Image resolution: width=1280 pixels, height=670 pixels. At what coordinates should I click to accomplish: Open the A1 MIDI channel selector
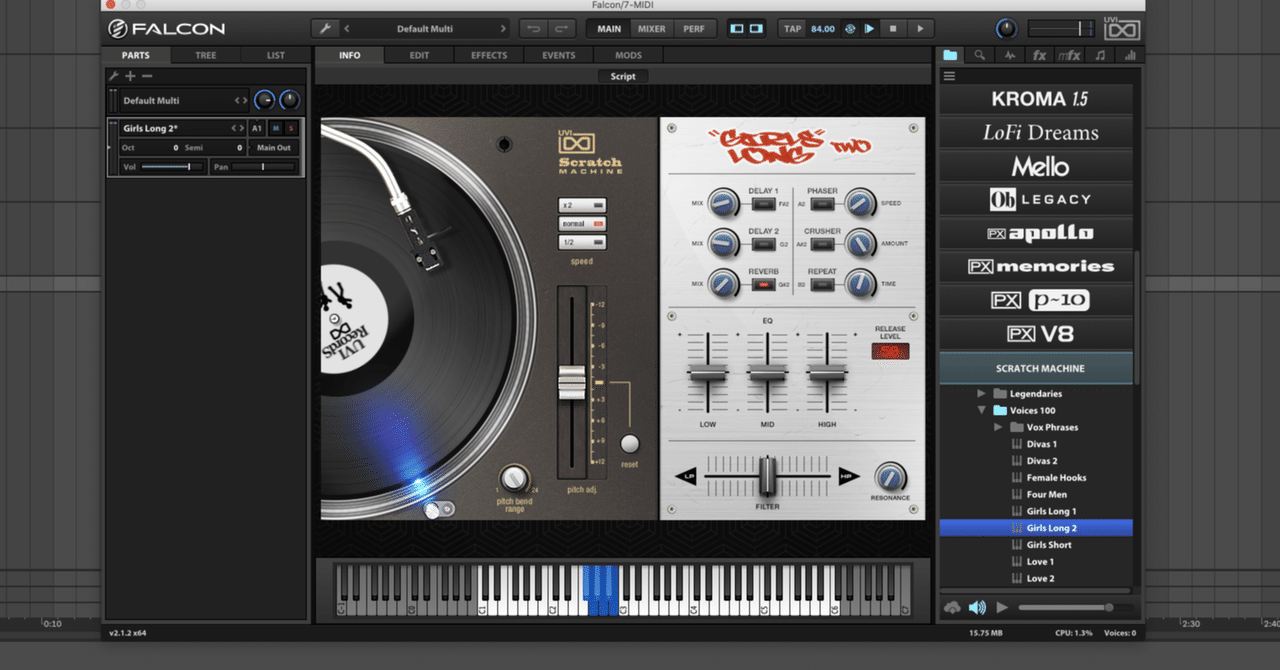point(257,128)
